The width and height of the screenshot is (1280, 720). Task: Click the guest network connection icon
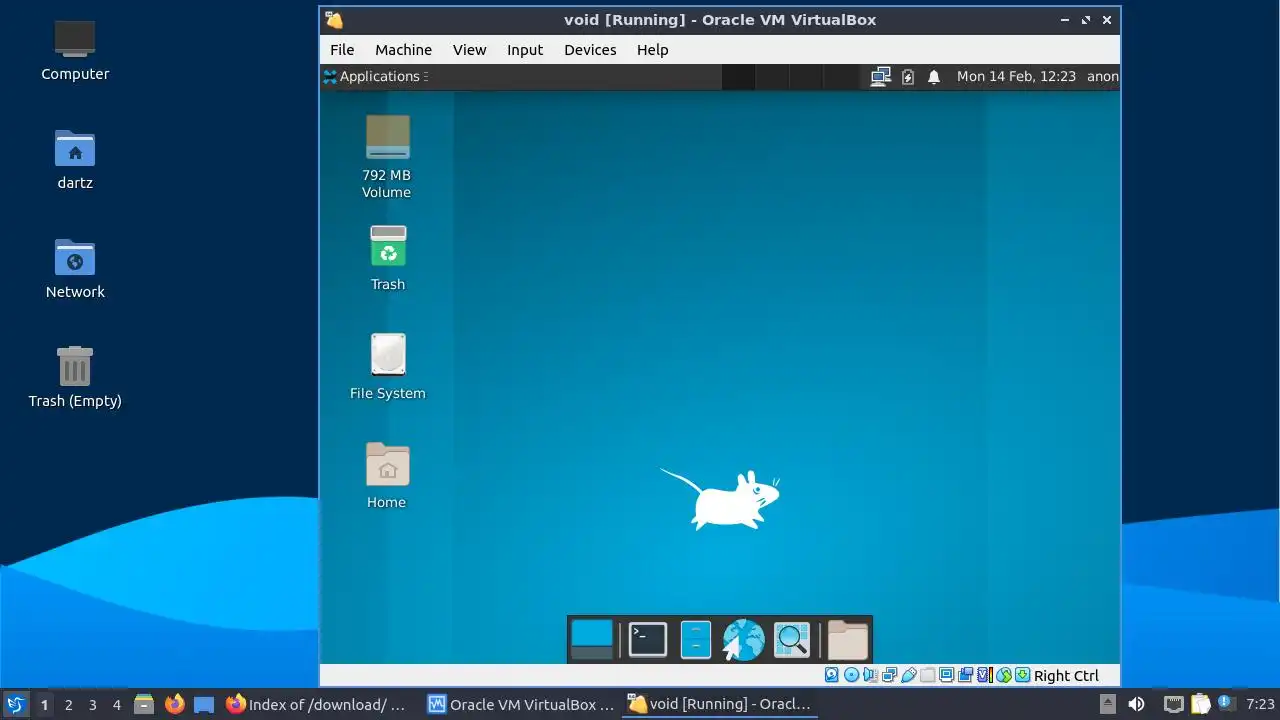click(x=880, y=76)
